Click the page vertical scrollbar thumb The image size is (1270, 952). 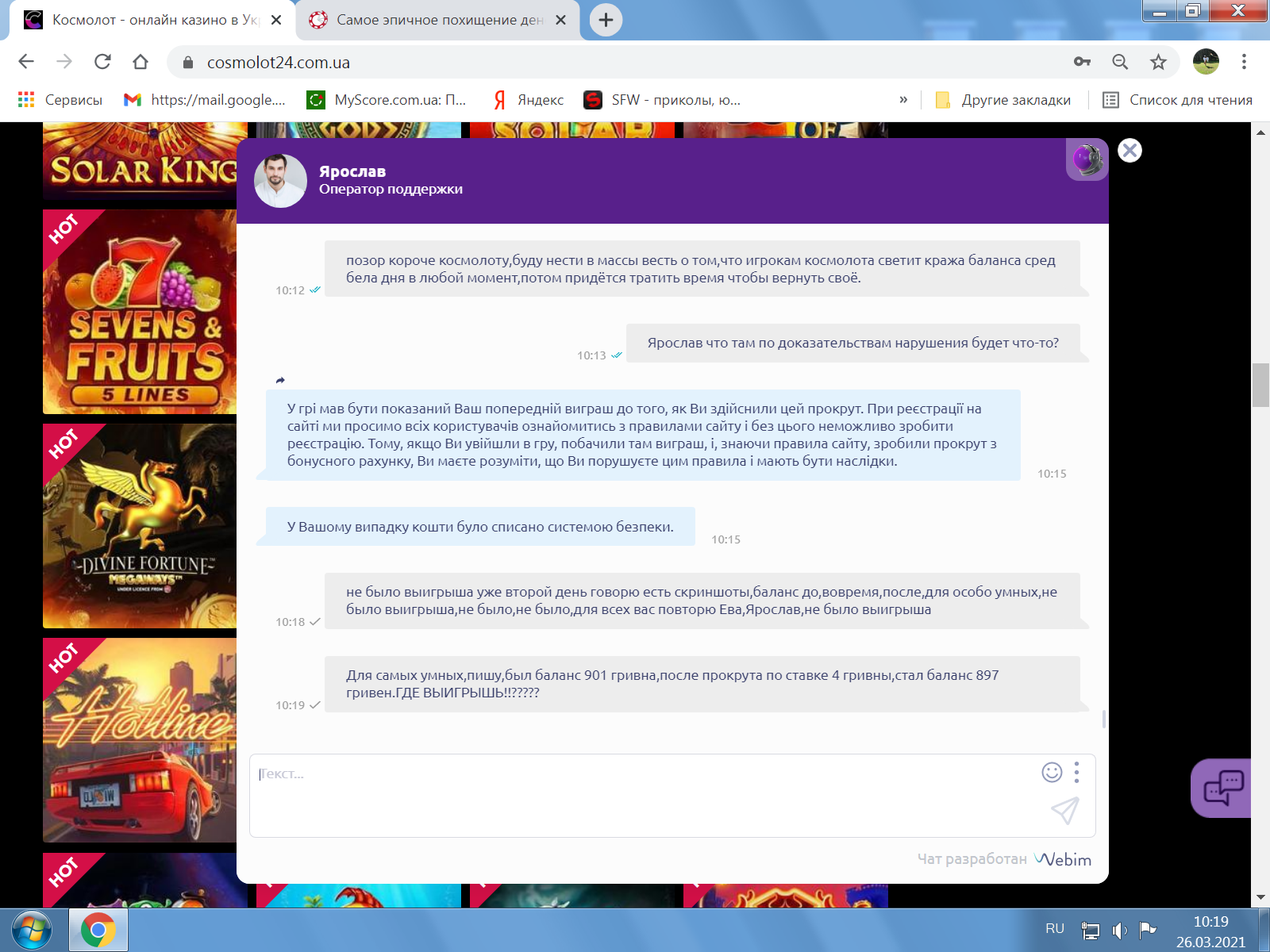coord(1260,385)
